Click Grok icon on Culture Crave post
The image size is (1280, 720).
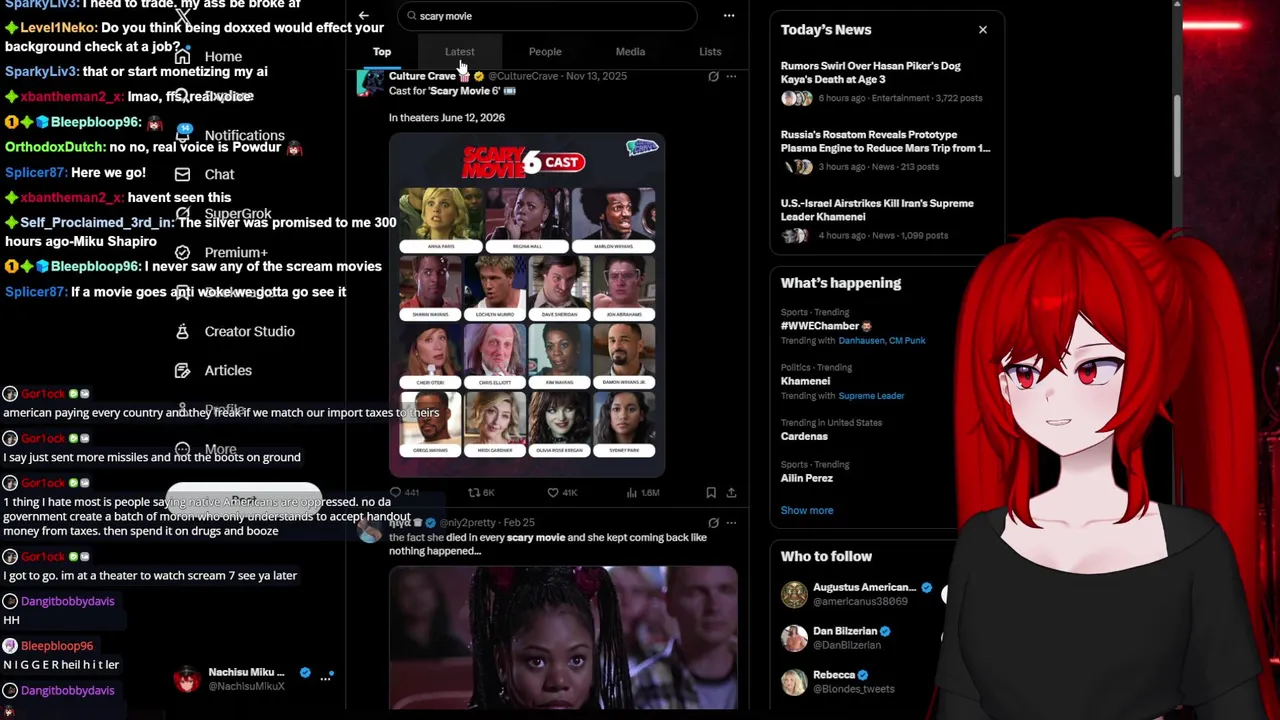(713, 76)
